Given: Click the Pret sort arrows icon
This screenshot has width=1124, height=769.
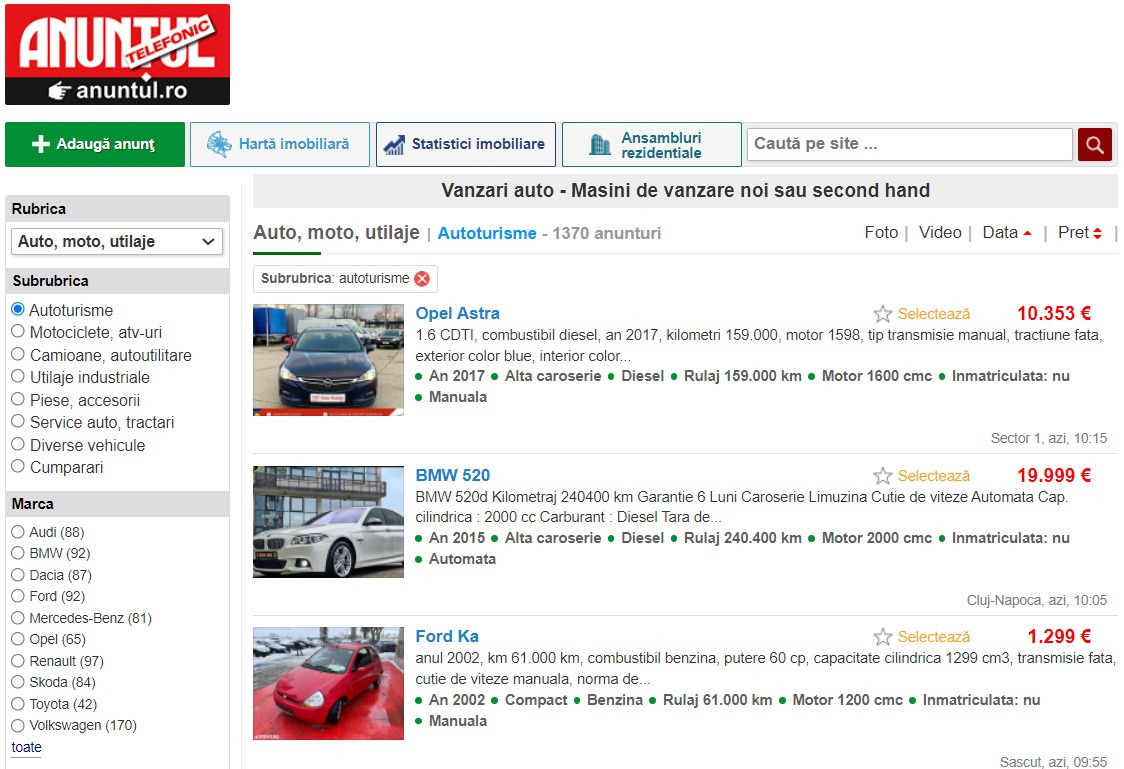Looking at the screenshot, I should coord(1097,234).
